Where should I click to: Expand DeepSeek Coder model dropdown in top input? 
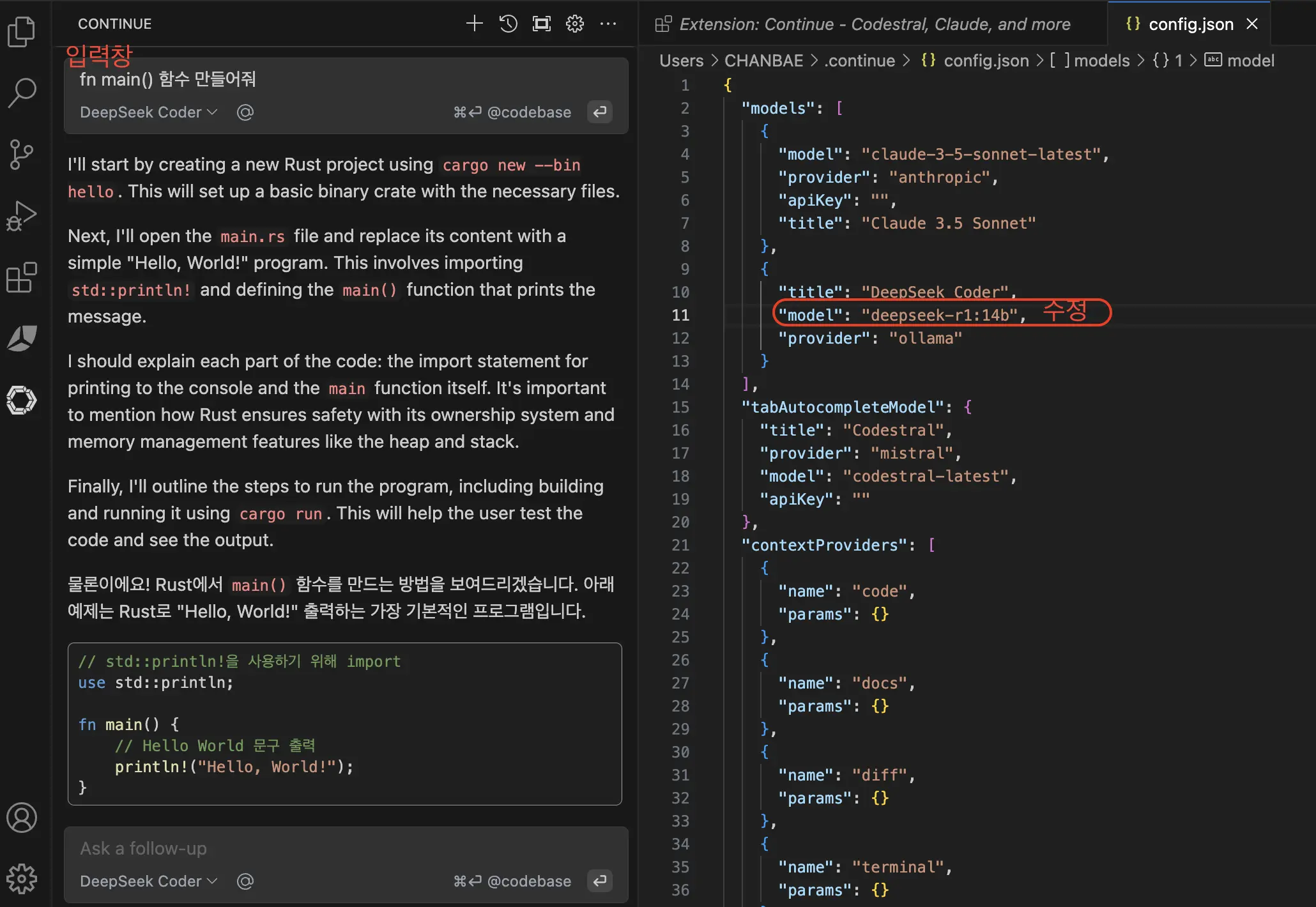tap(148, 112)
